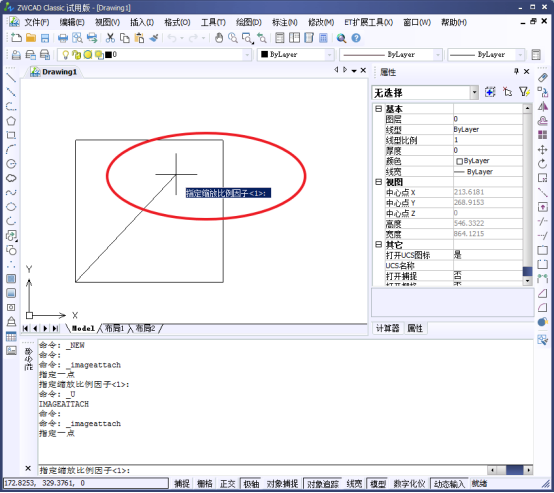Image resolution: width=554 pixels, height=493 pixels.
Task: Toggle 极轴 polar tracking in status bar
Action: pos(251,483)
